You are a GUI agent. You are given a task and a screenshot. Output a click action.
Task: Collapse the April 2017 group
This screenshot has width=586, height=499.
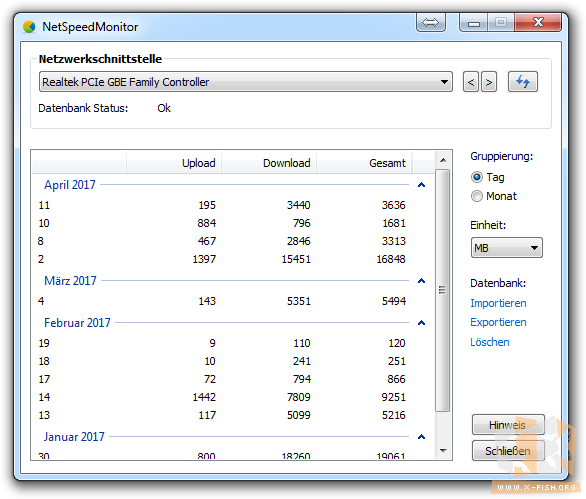click(x=421, y=185)
